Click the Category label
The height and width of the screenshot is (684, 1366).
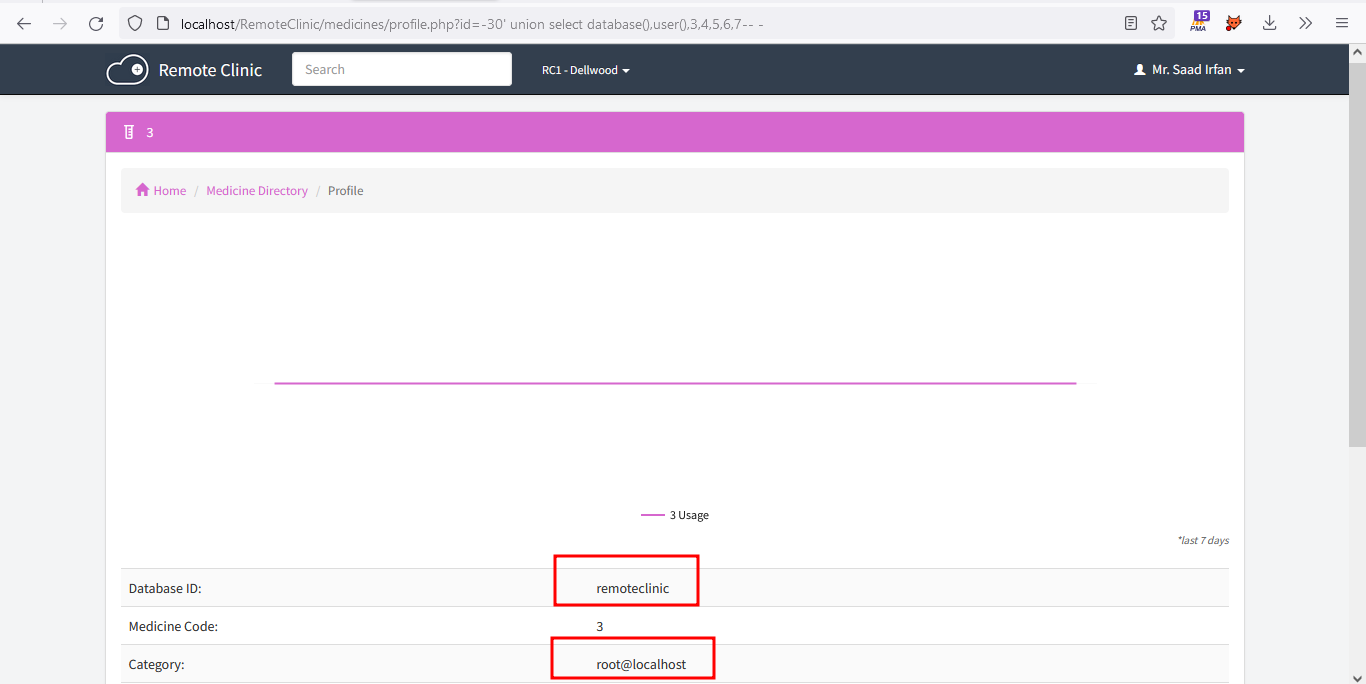click(x=157, y=664)
